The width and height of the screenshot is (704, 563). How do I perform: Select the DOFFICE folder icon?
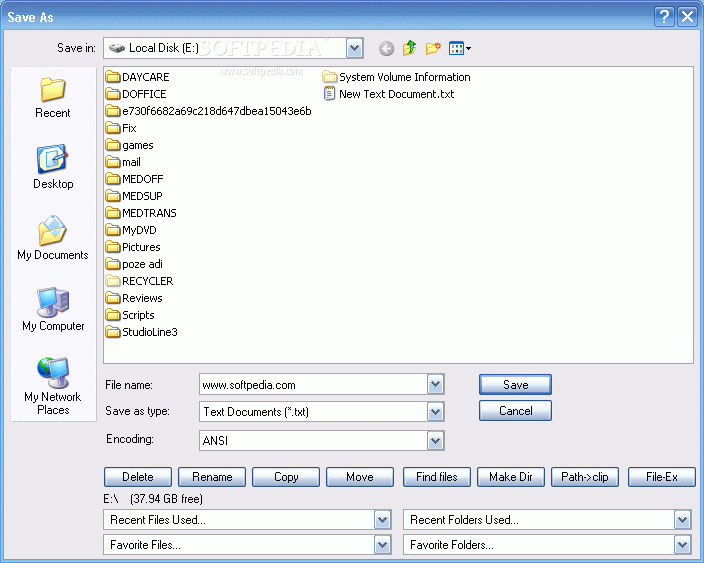(x=113, y=94)
